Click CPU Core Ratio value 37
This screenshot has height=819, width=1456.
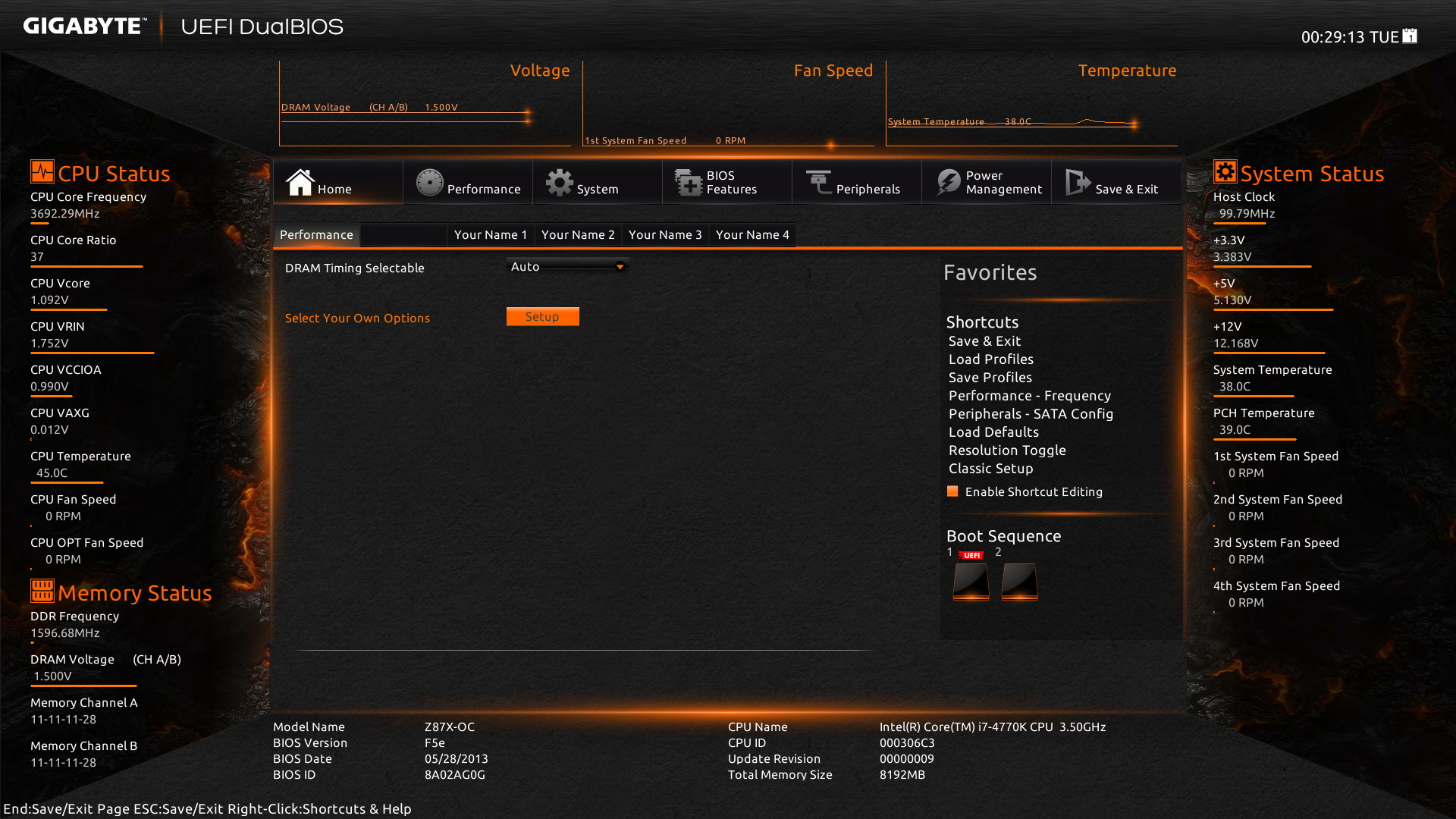37,256
